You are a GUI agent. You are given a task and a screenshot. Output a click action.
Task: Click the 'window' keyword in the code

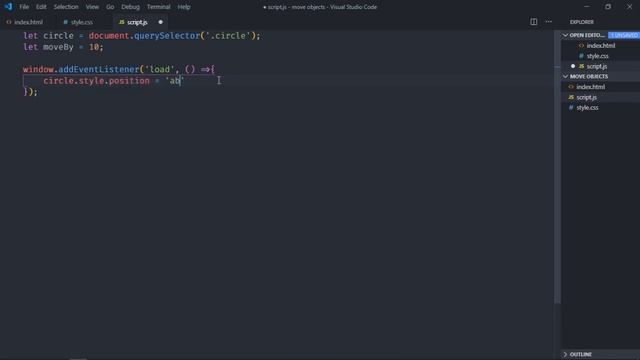tap(38, 69)
